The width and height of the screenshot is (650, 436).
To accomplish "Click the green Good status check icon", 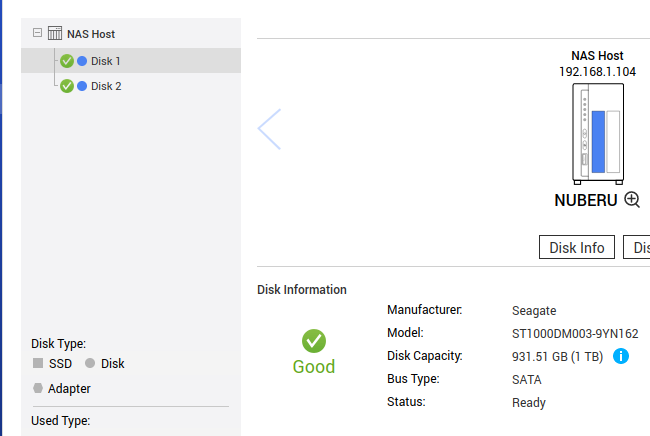I will pos(314,341).
